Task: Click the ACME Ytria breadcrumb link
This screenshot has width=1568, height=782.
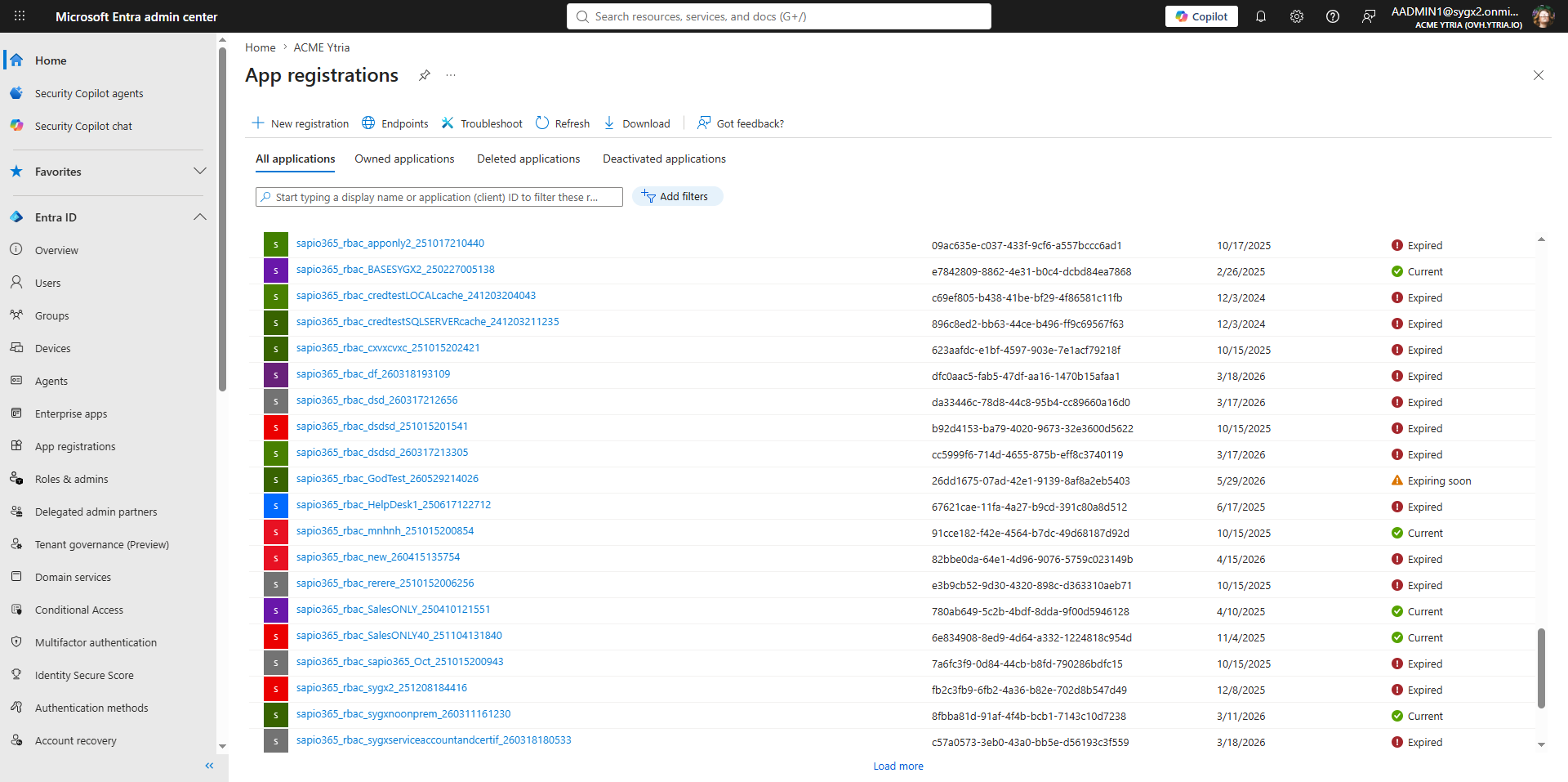Action: pos(322,47)
